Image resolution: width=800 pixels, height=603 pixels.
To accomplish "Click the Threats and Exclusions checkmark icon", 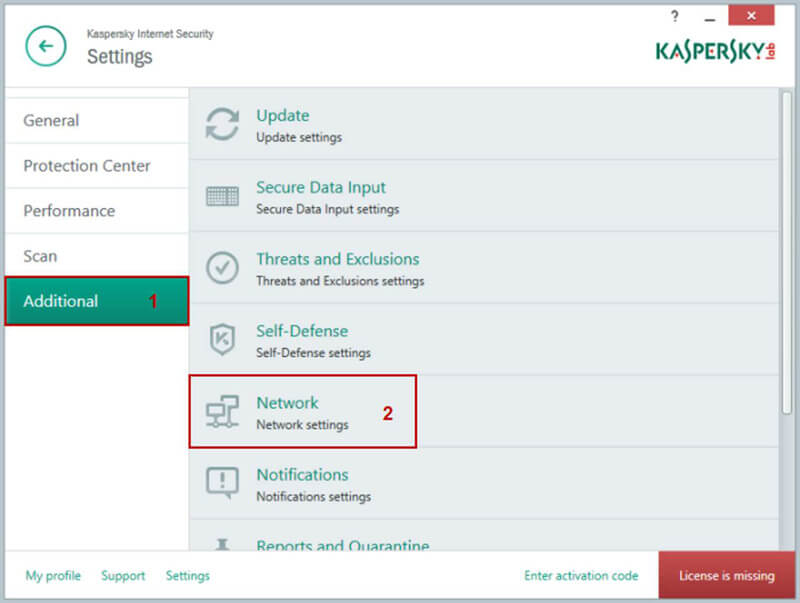I will click(x=222, y=267).
